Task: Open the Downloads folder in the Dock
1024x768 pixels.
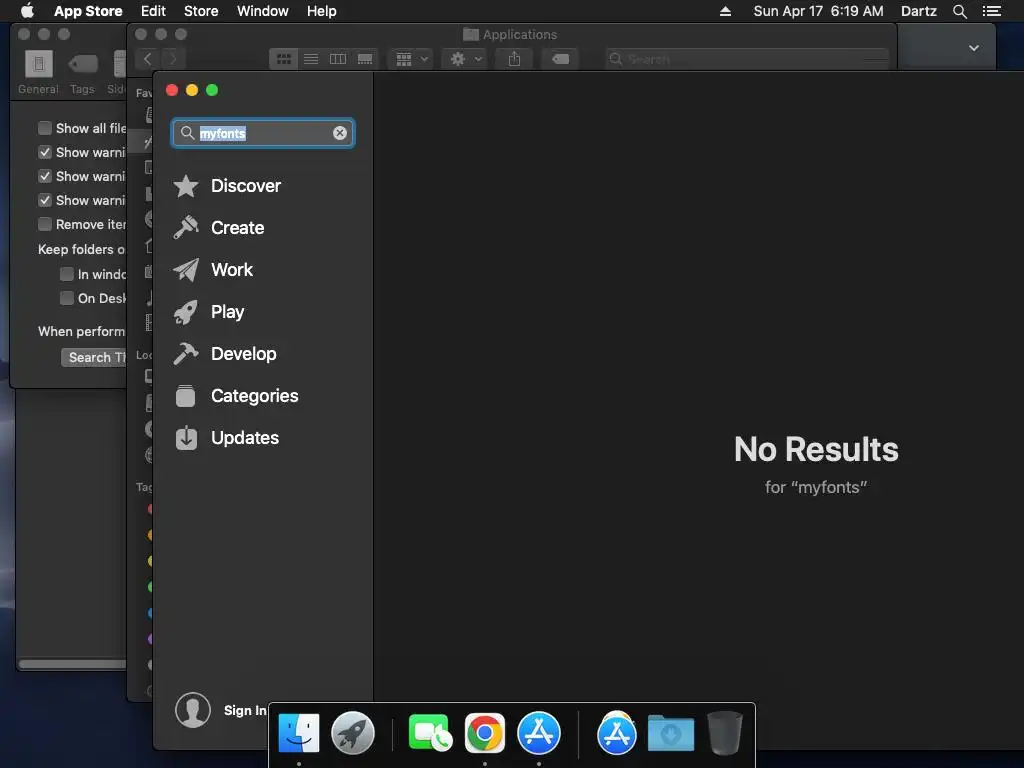Action: click(671, 733)
